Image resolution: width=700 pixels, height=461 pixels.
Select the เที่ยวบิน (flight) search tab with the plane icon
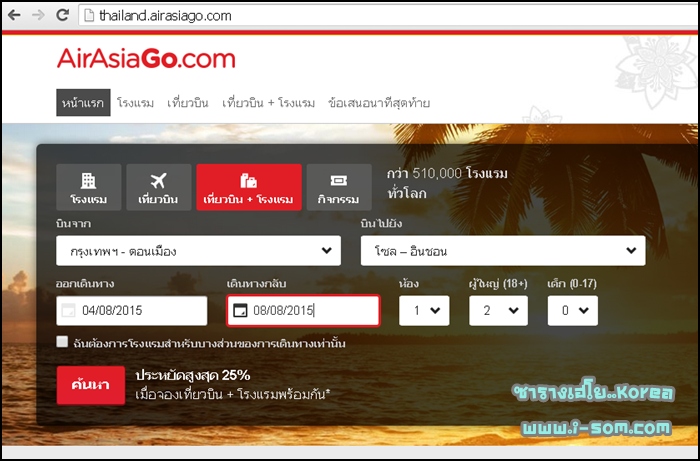(158, 187)
